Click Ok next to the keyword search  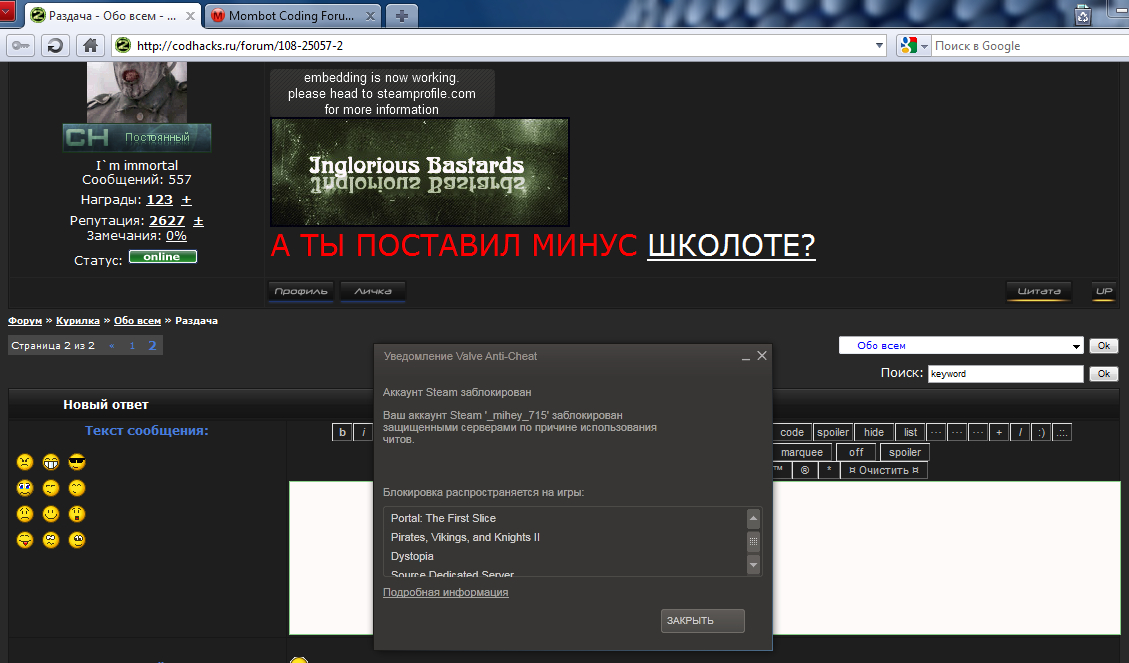point(1103,374)
